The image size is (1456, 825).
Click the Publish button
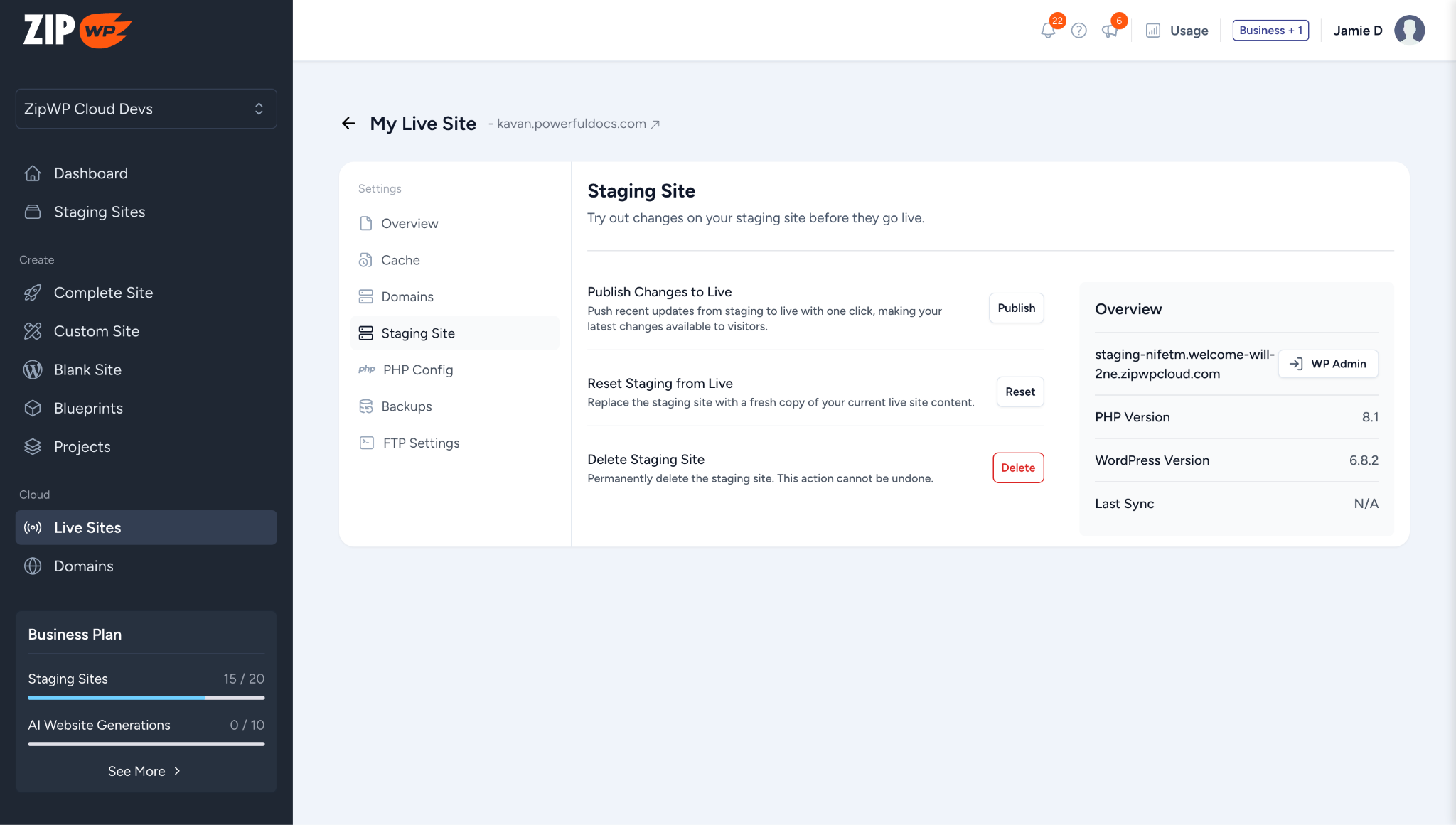pyautogui.click(x=1016, y=308)
